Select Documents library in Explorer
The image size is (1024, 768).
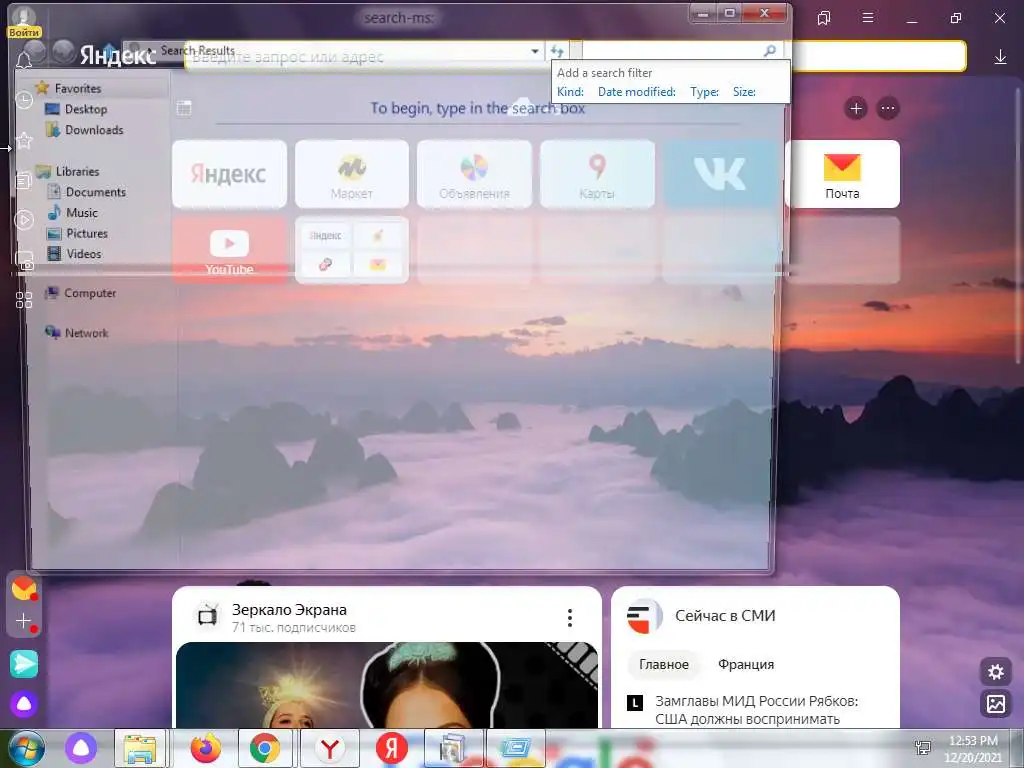click(95, 192)
